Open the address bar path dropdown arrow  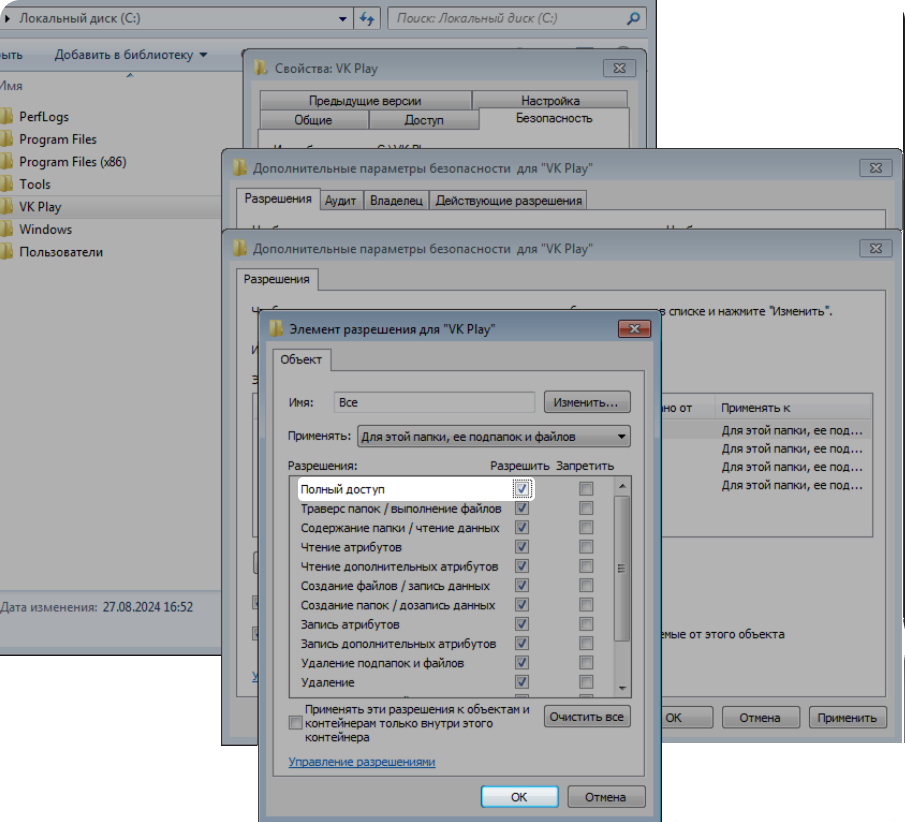[x=343, y=18]
